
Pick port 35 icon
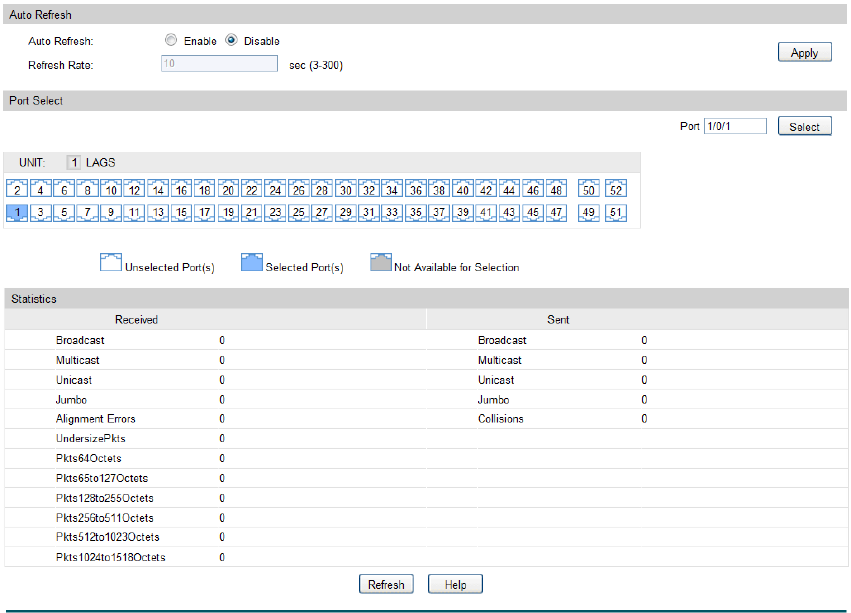[416, 212]
